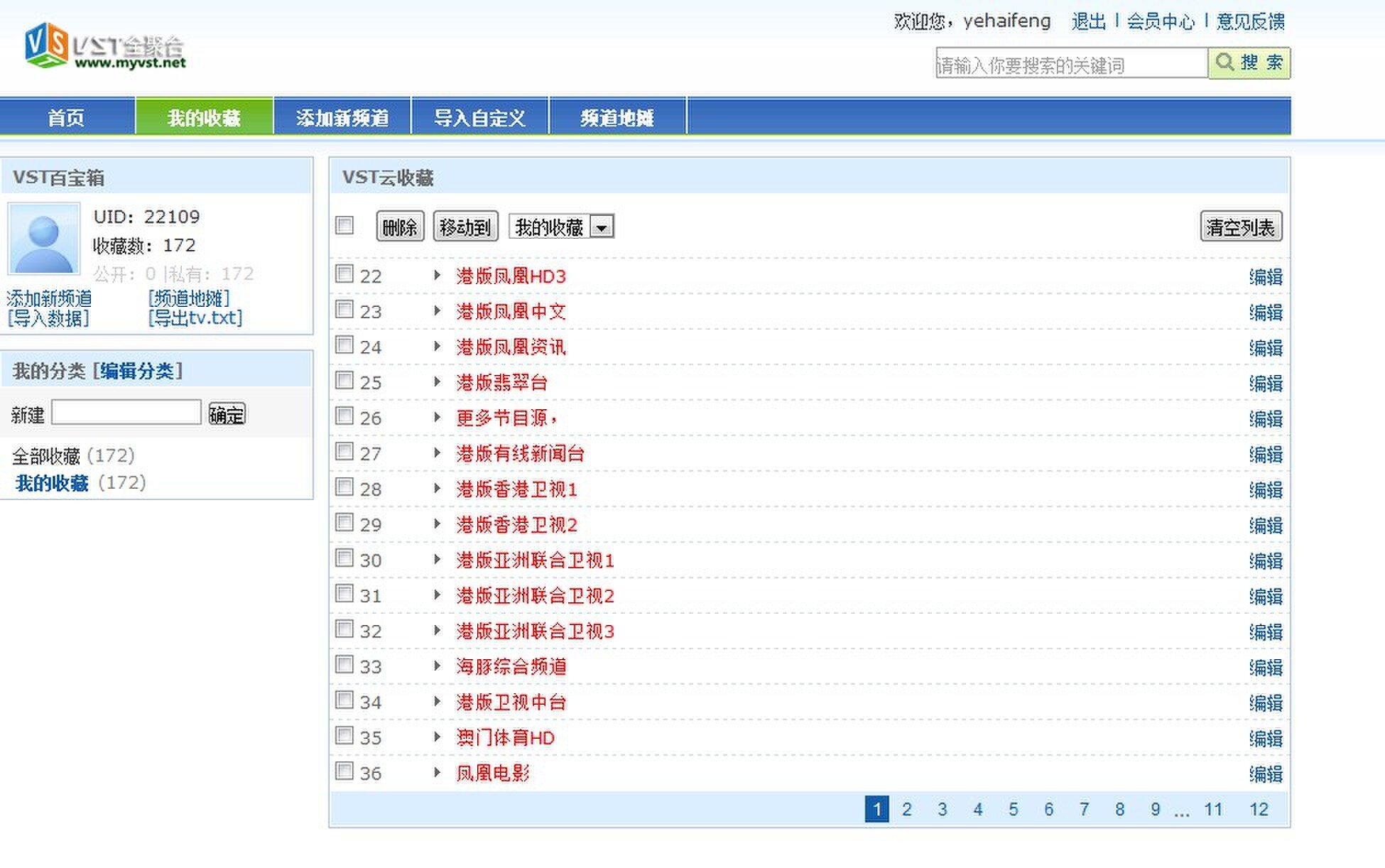The image size is (1385, 868).
Task: Click the VST logo at top left
Action: (105, 45)
